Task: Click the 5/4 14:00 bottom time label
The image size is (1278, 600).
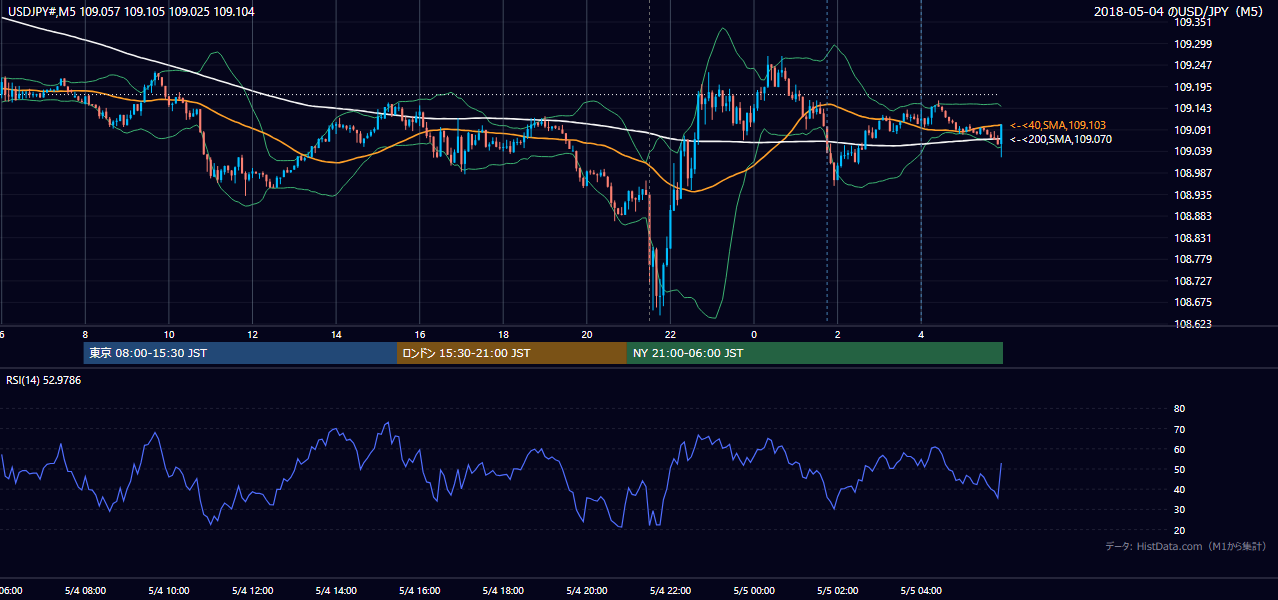Action: pos(336,591)
